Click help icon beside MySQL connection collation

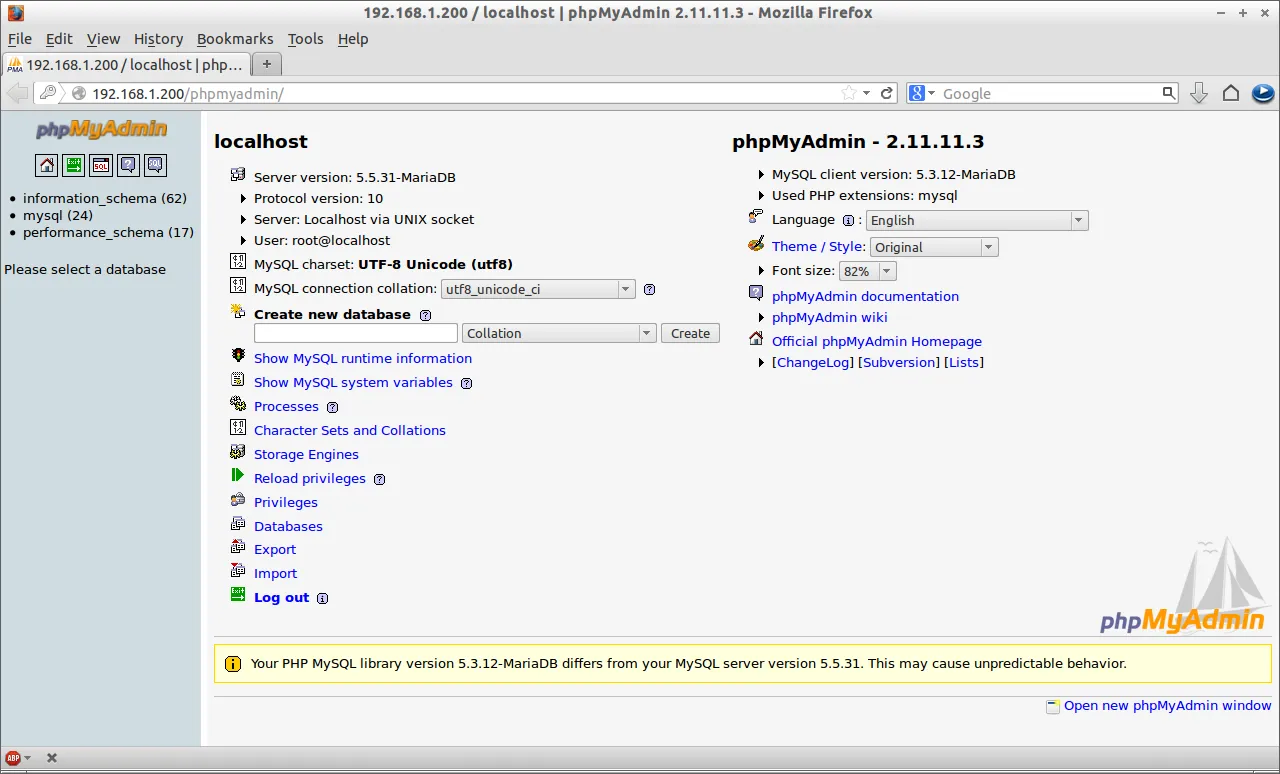(x=649, y=290)
